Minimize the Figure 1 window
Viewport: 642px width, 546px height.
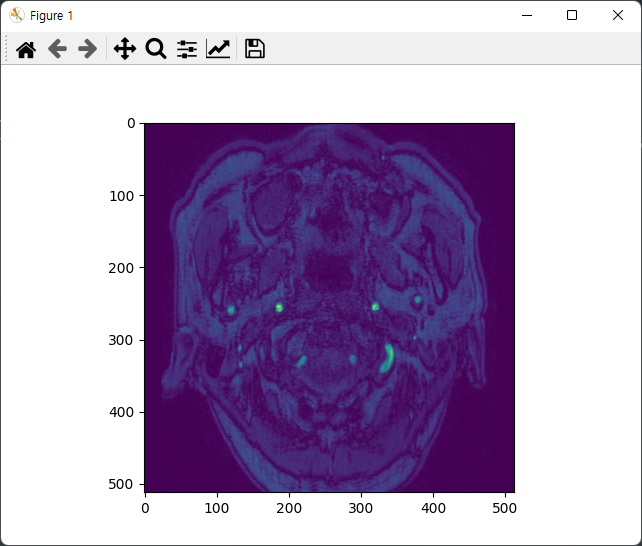point(527,16)
